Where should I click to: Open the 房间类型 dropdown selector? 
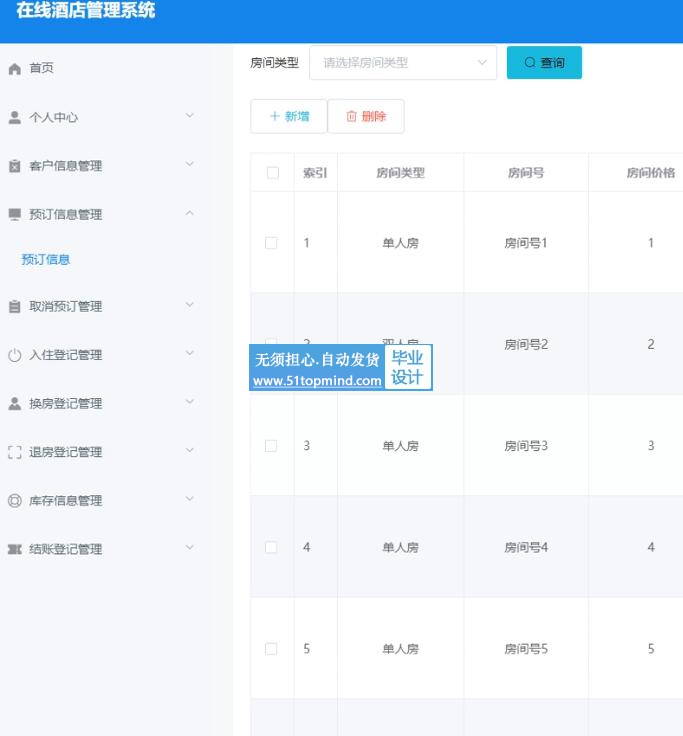[x=402, y=63]
